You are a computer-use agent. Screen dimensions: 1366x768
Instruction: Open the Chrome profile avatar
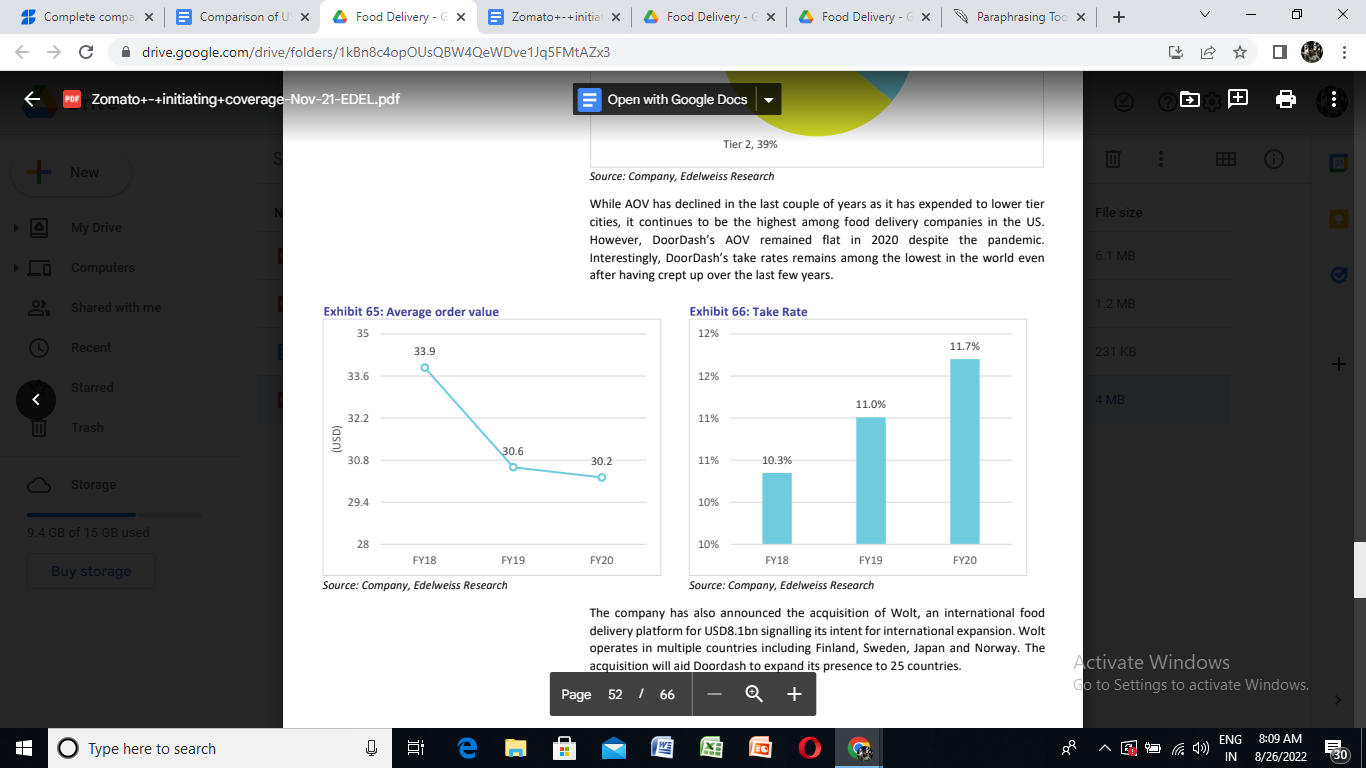pyautogui.click(x=1311, y=52)
